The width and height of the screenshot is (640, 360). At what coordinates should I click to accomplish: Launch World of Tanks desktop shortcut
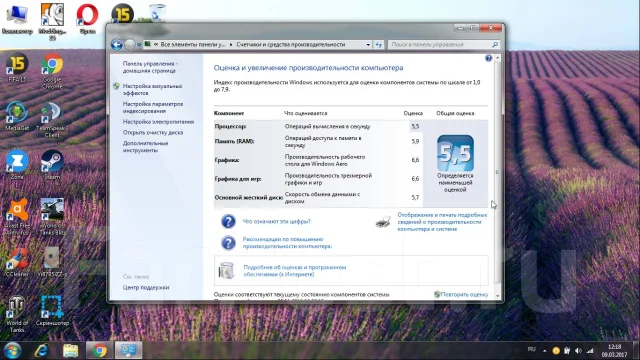(x=17, y=314)
